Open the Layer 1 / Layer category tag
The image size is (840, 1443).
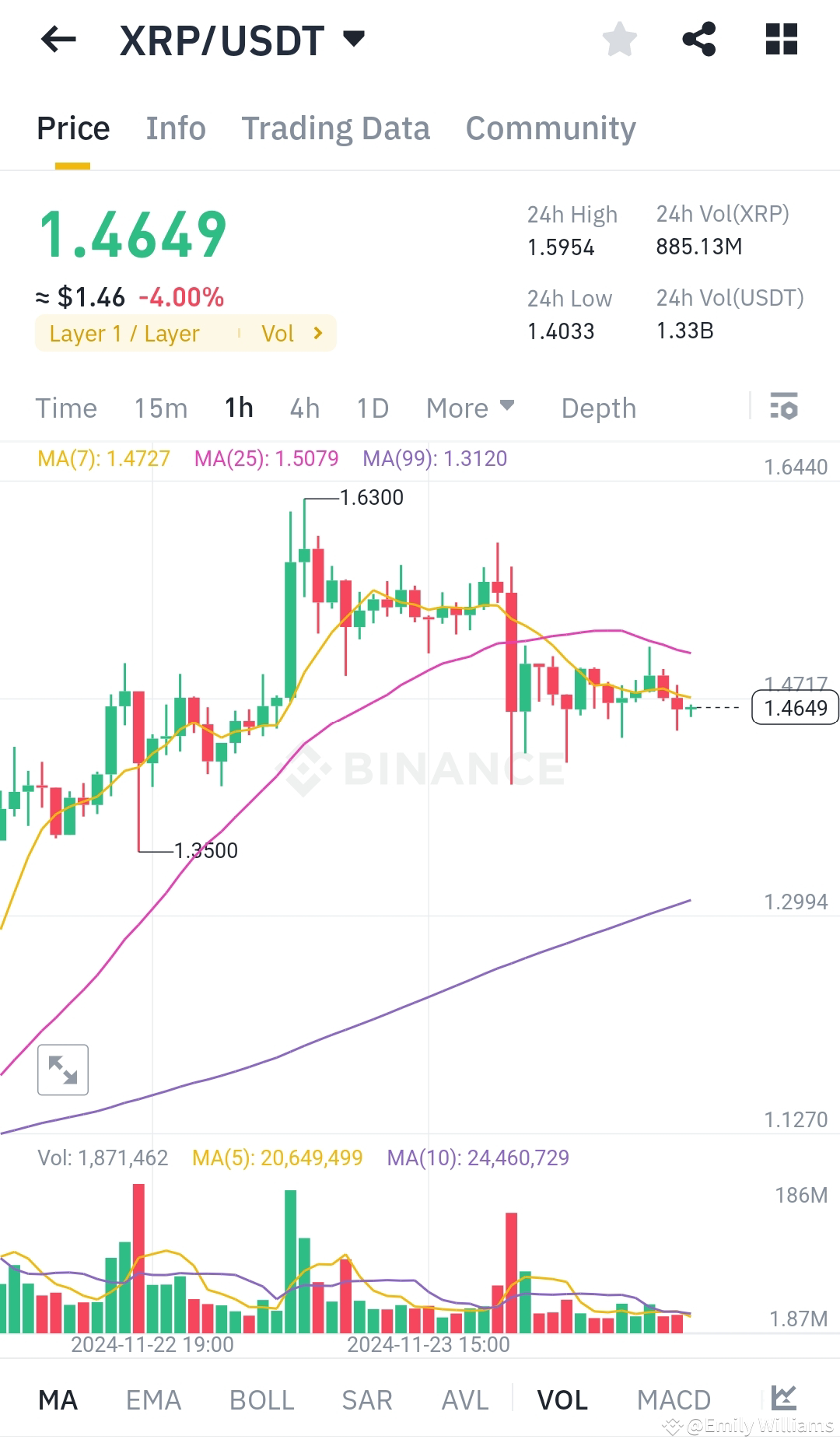pyautogui.click(x=124, y=333)
